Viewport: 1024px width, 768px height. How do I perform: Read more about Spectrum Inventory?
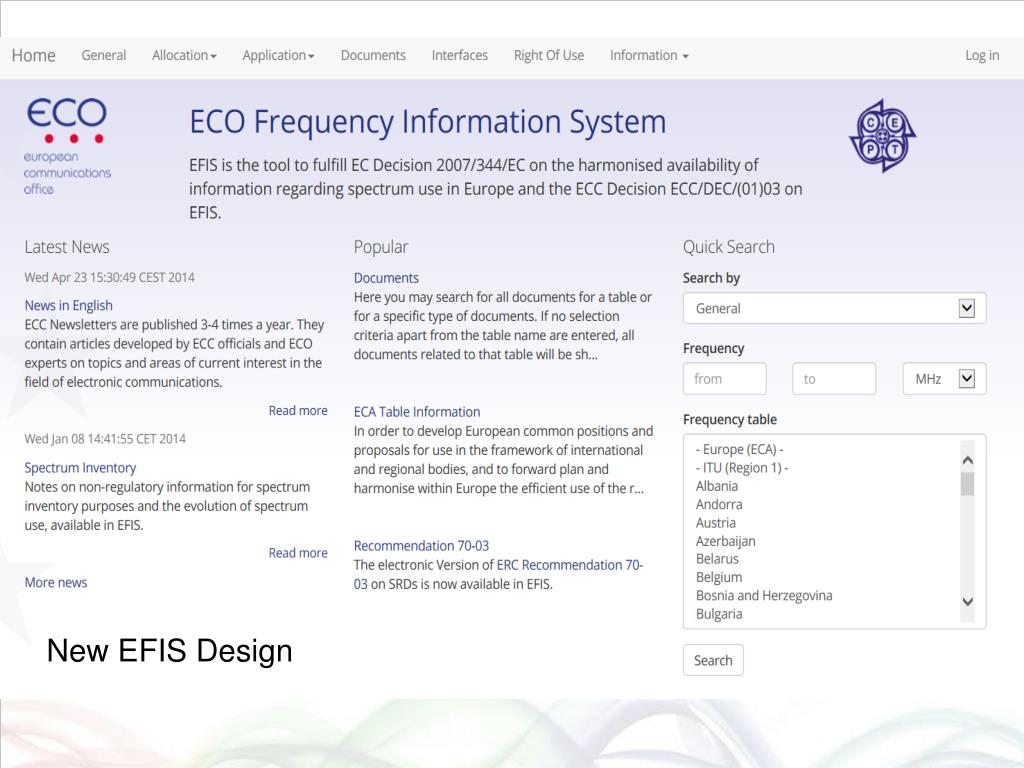pos(298,553)
